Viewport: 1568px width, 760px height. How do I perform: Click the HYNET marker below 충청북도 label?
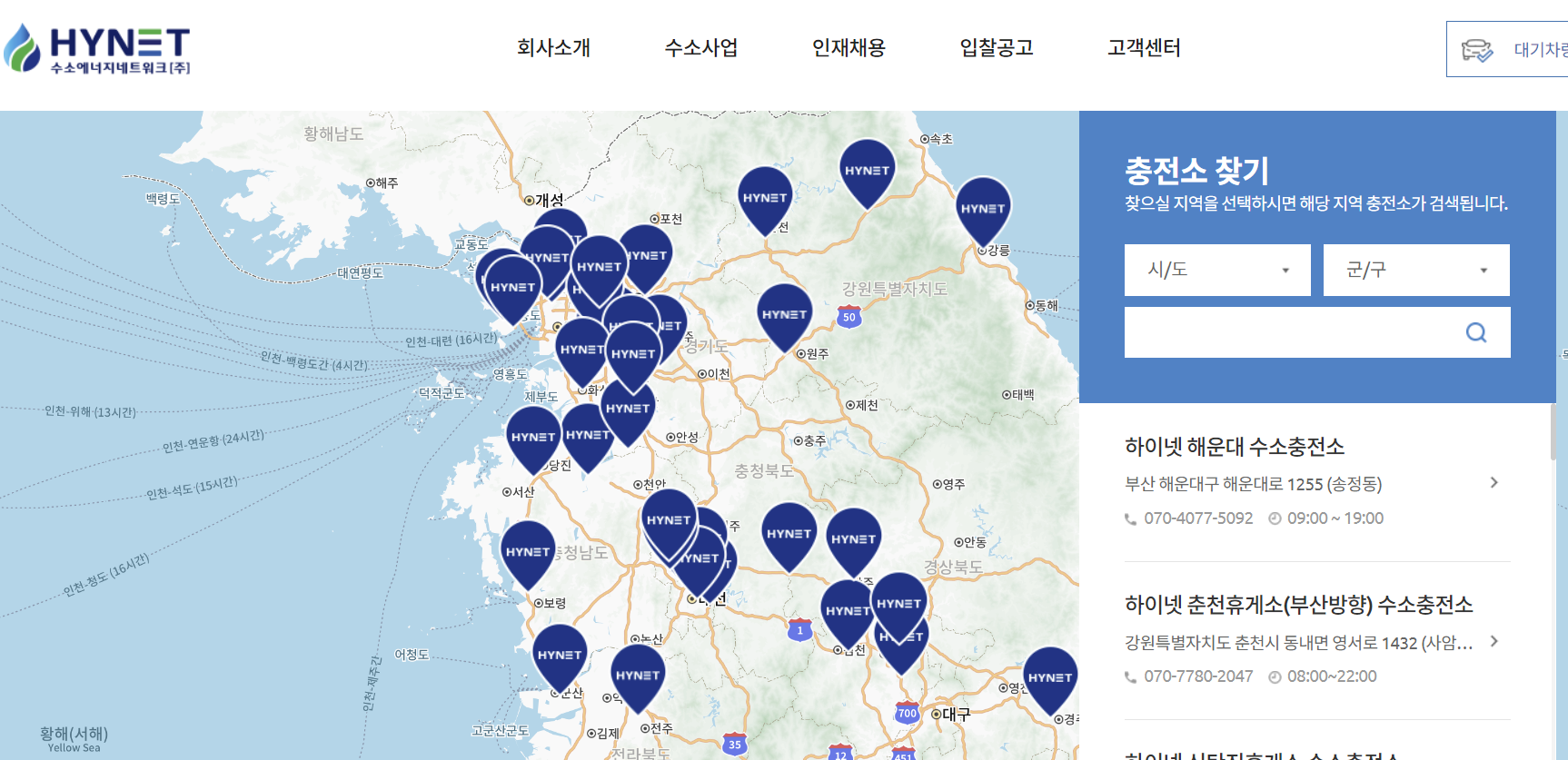pos(789,536)
